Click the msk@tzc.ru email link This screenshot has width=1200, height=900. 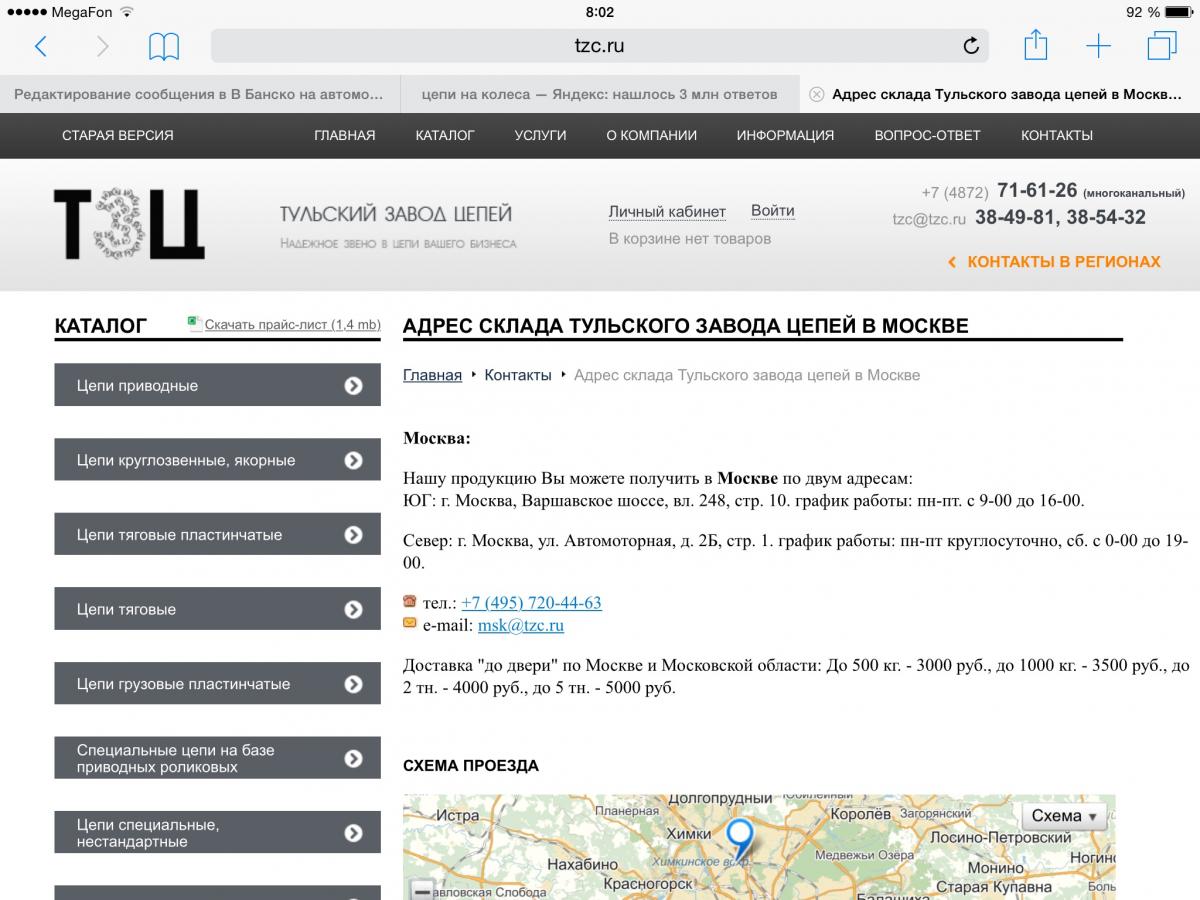[520, 625]
